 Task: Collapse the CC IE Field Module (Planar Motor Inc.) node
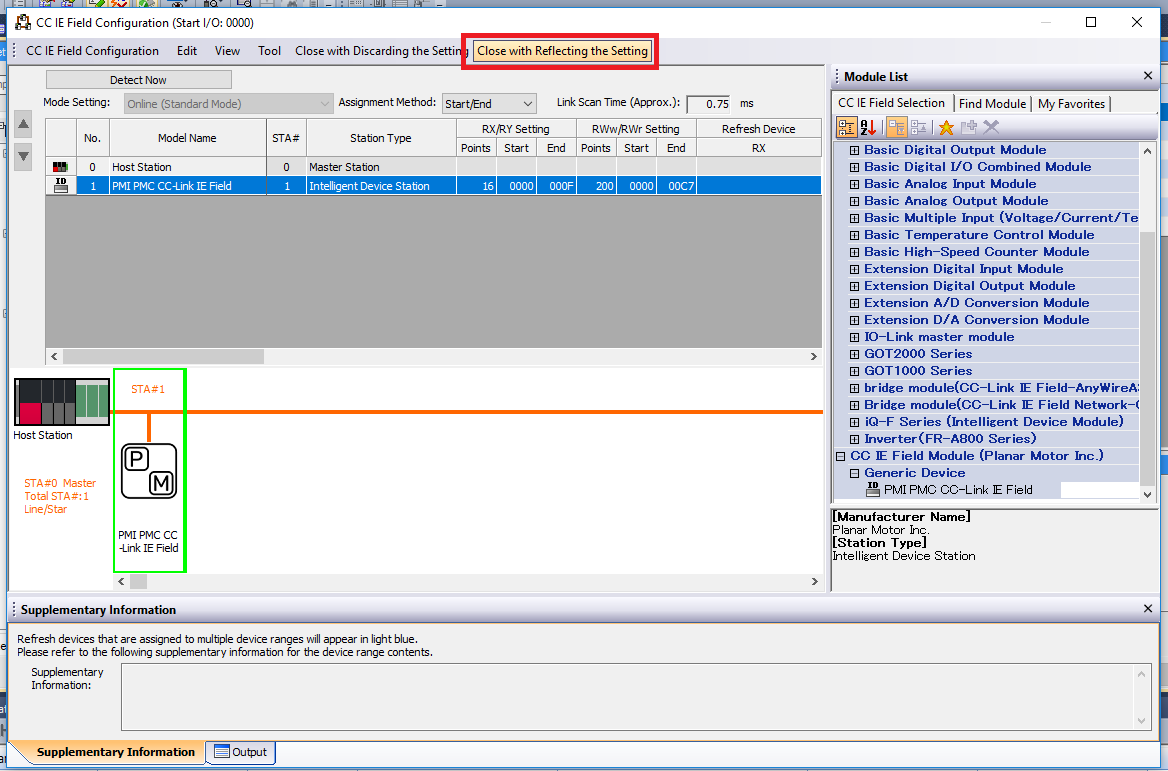(841, 456)
